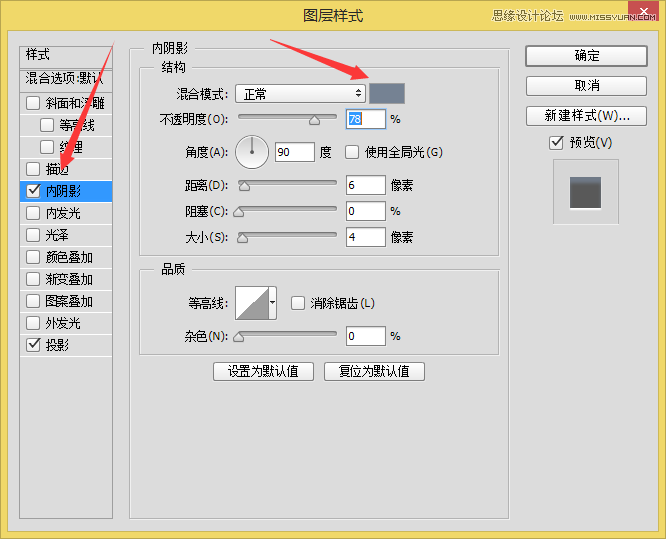Click the 杂色 slider handle

click(239, 337)
